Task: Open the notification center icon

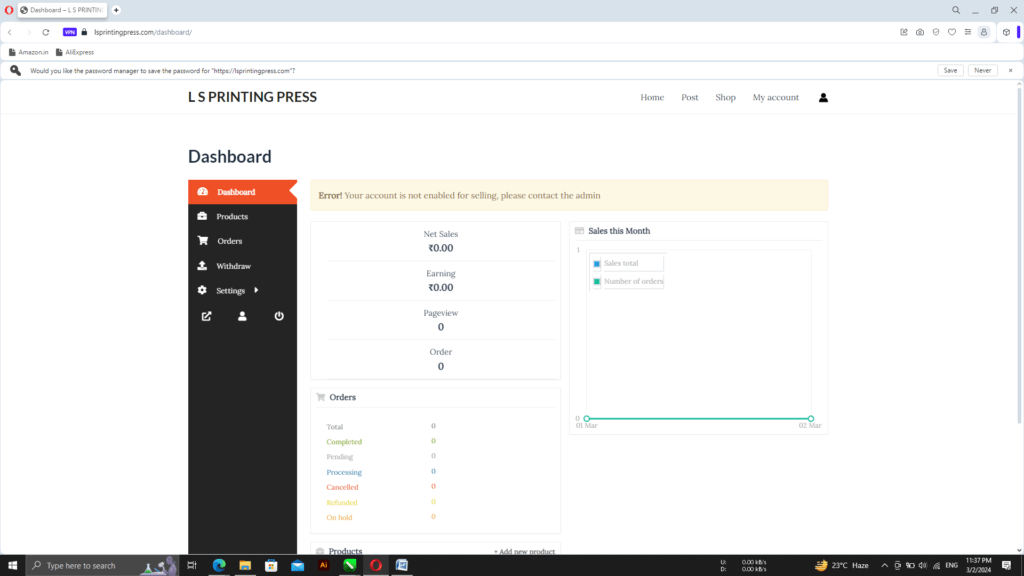Action: tap(1006, 566)
